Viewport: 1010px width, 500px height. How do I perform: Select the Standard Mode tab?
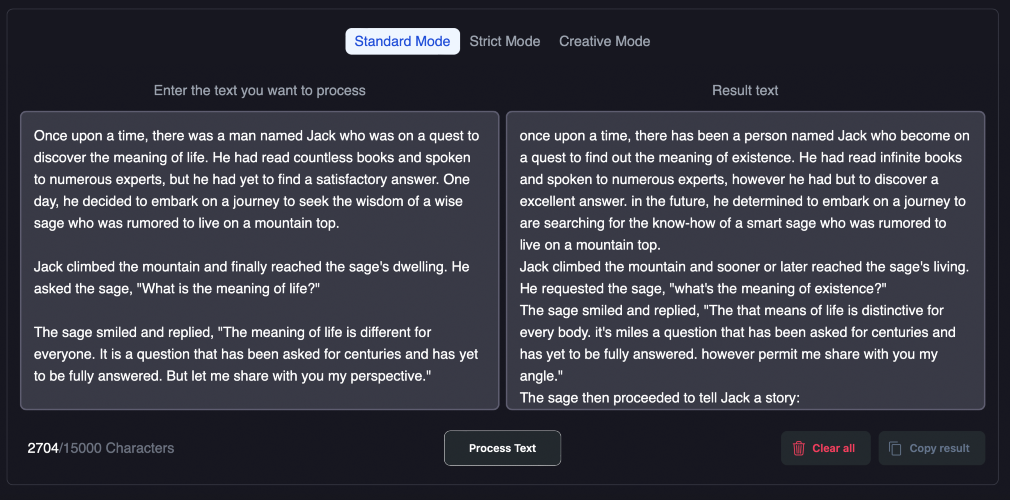[x=403, y=41]
